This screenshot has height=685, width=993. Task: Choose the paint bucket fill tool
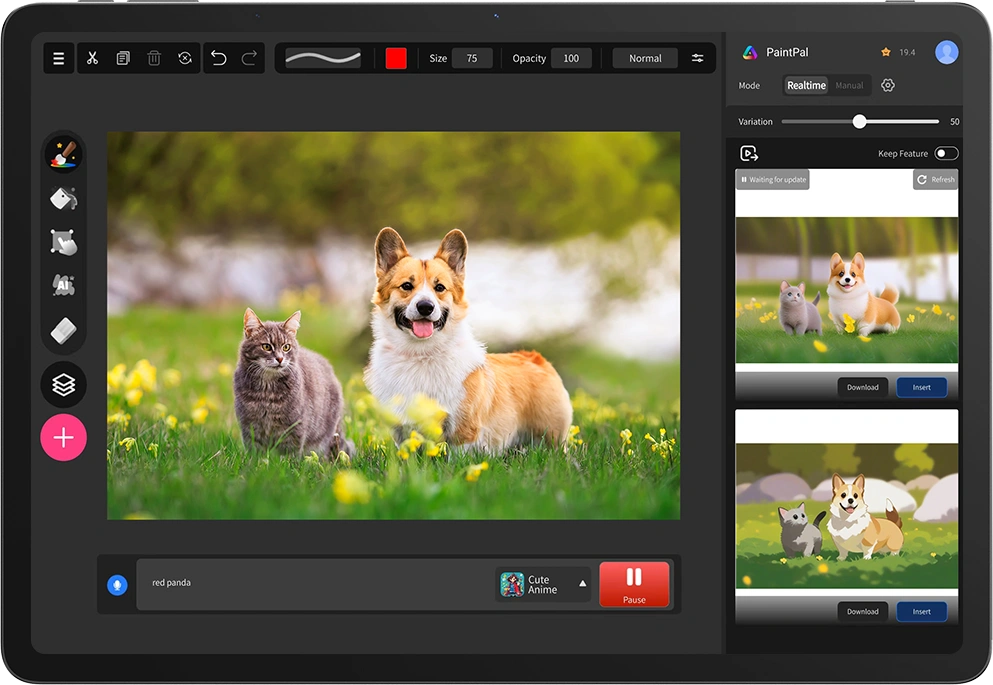(63, 198)
